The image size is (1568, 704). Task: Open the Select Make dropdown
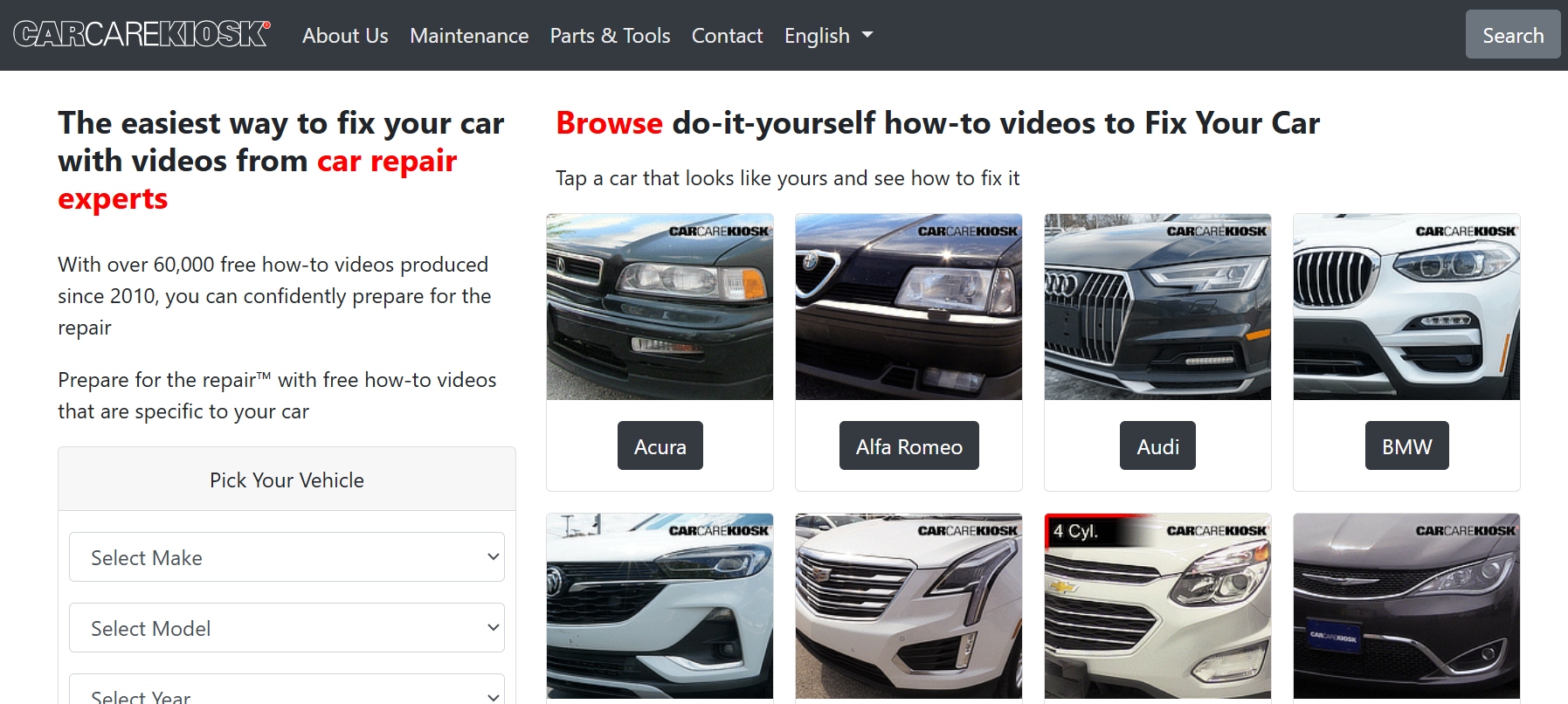tap(287, 557)
